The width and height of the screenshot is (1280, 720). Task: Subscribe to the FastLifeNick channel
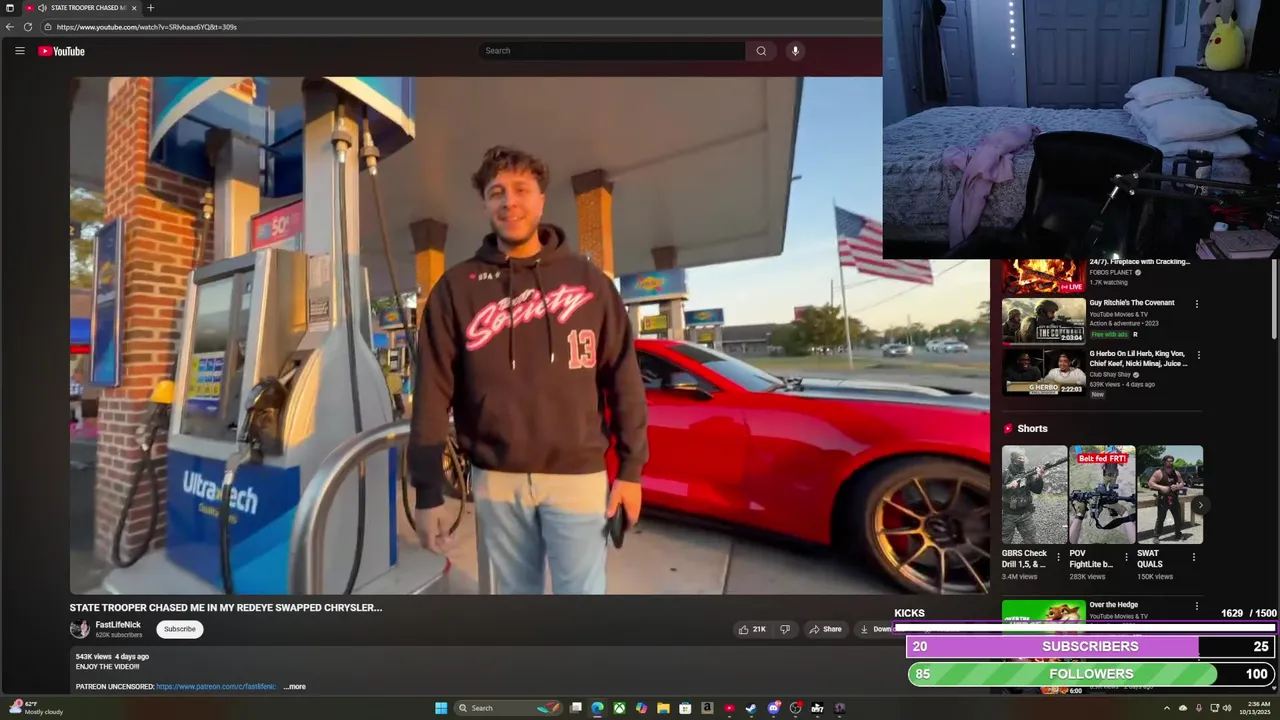180,629
